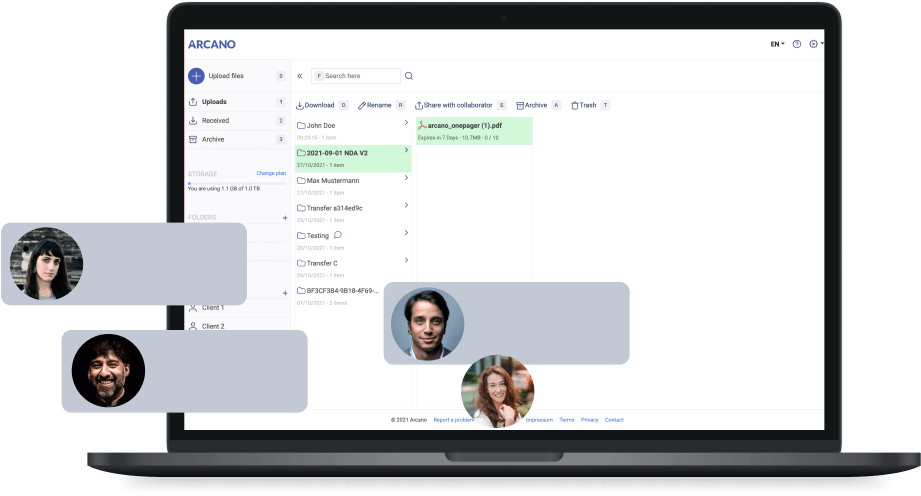Click the person icon beside Client 2

point(193,326)
